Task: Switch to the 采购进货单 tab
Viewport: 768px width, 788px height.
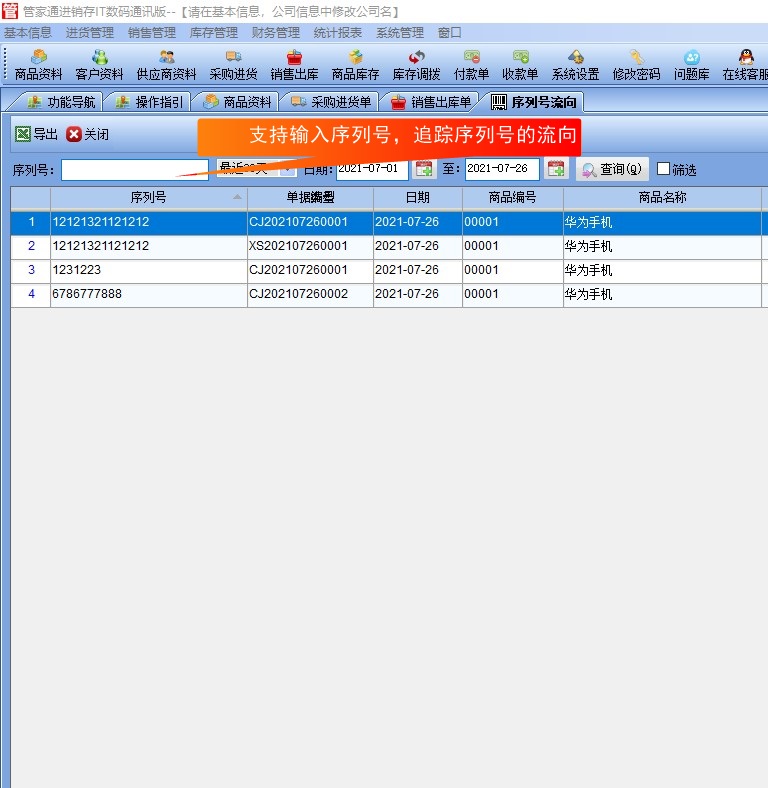Action: click(330, 102)
